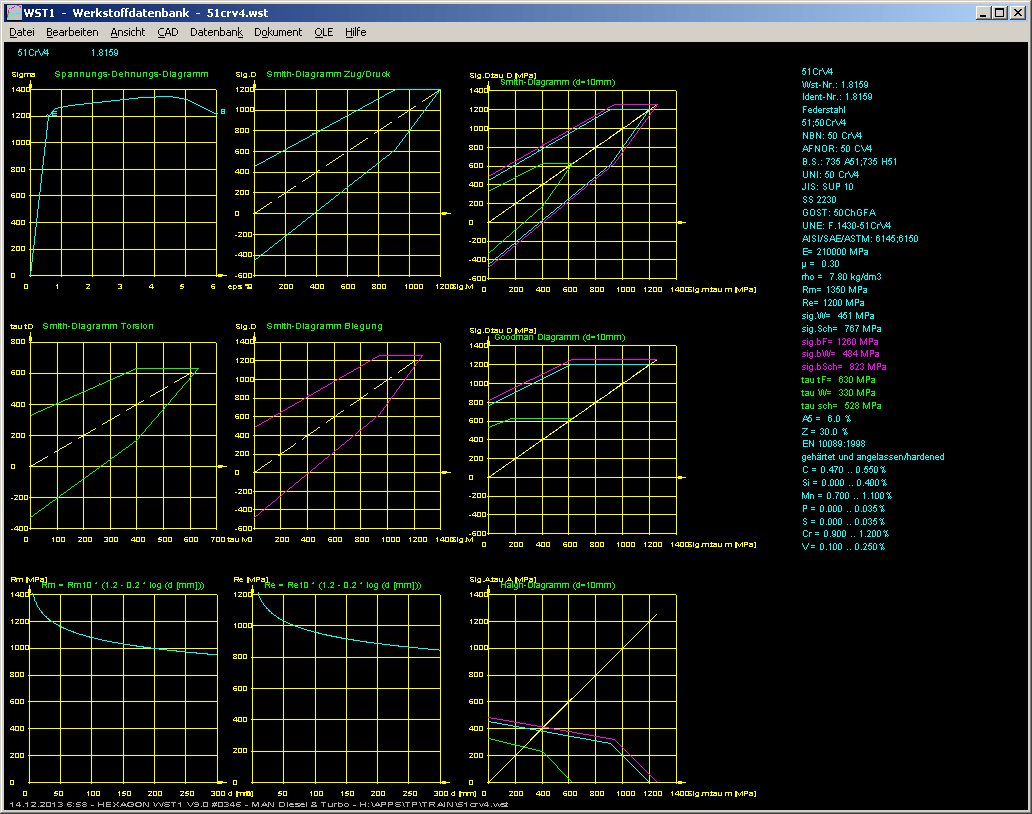
Task: Click the Rm versus diameter curve chart
Action: pyautogui.click(x=124, y=687)
